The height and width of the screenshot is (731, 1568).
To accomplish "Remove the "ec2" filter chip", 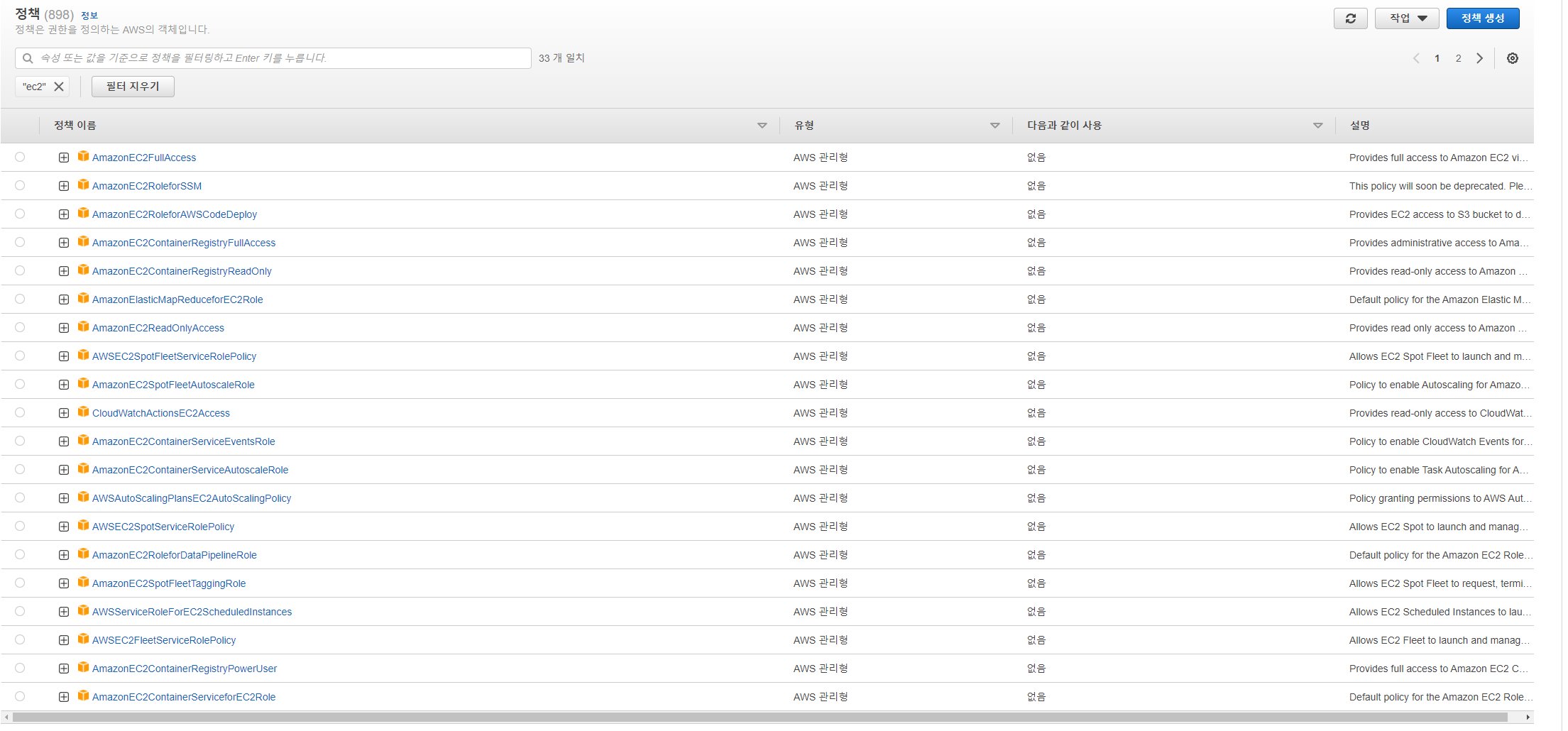I will pyautogui.click(x=59, y=87).
